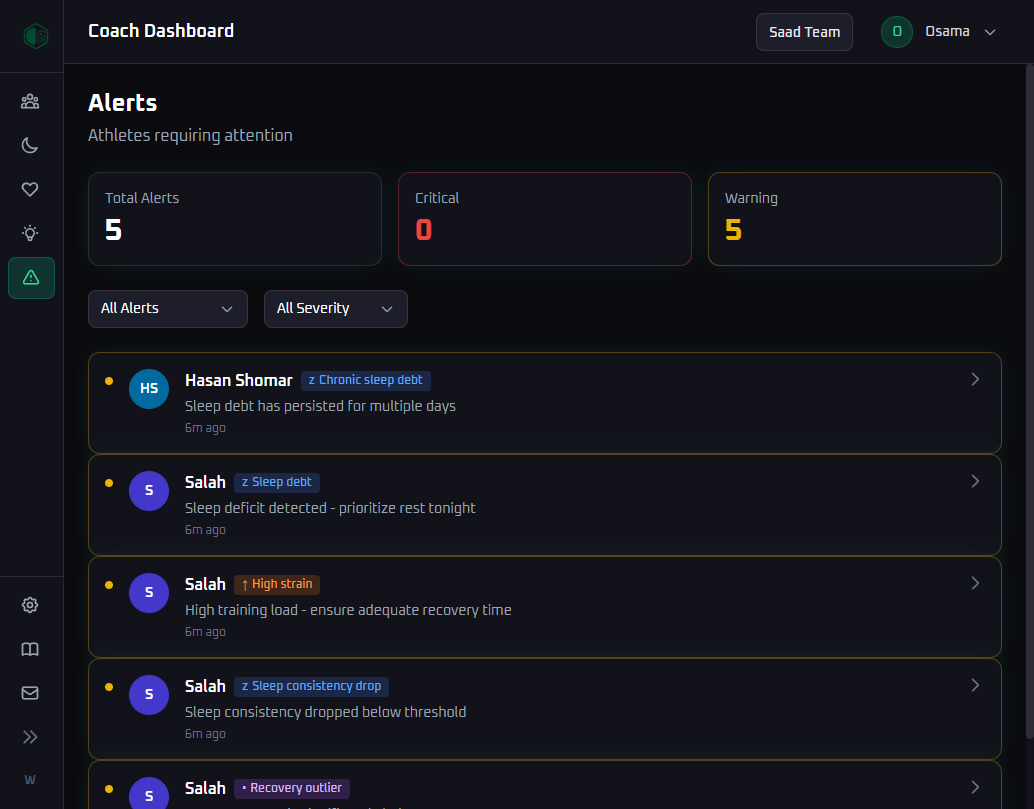The height and width of the screenshot is (809, 1034).
Task: Select the Warning alerts summary card
Action: [x=854, y=219]
